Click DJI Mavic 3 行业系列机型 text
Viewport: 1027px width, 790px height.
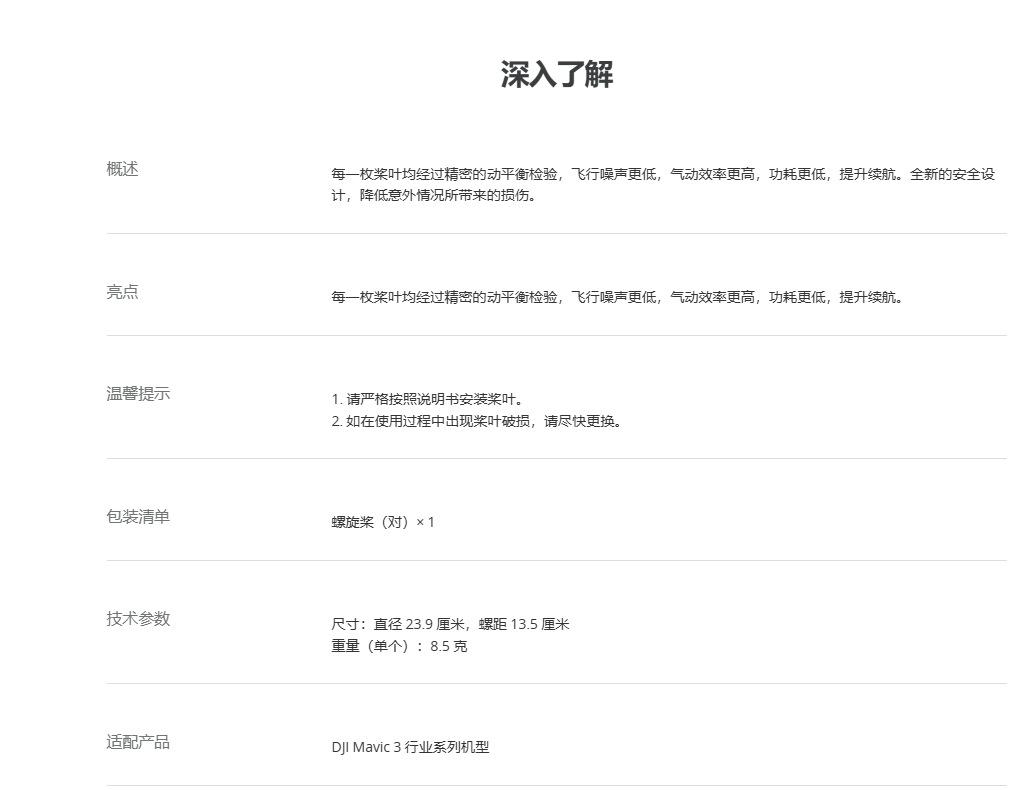410,747
